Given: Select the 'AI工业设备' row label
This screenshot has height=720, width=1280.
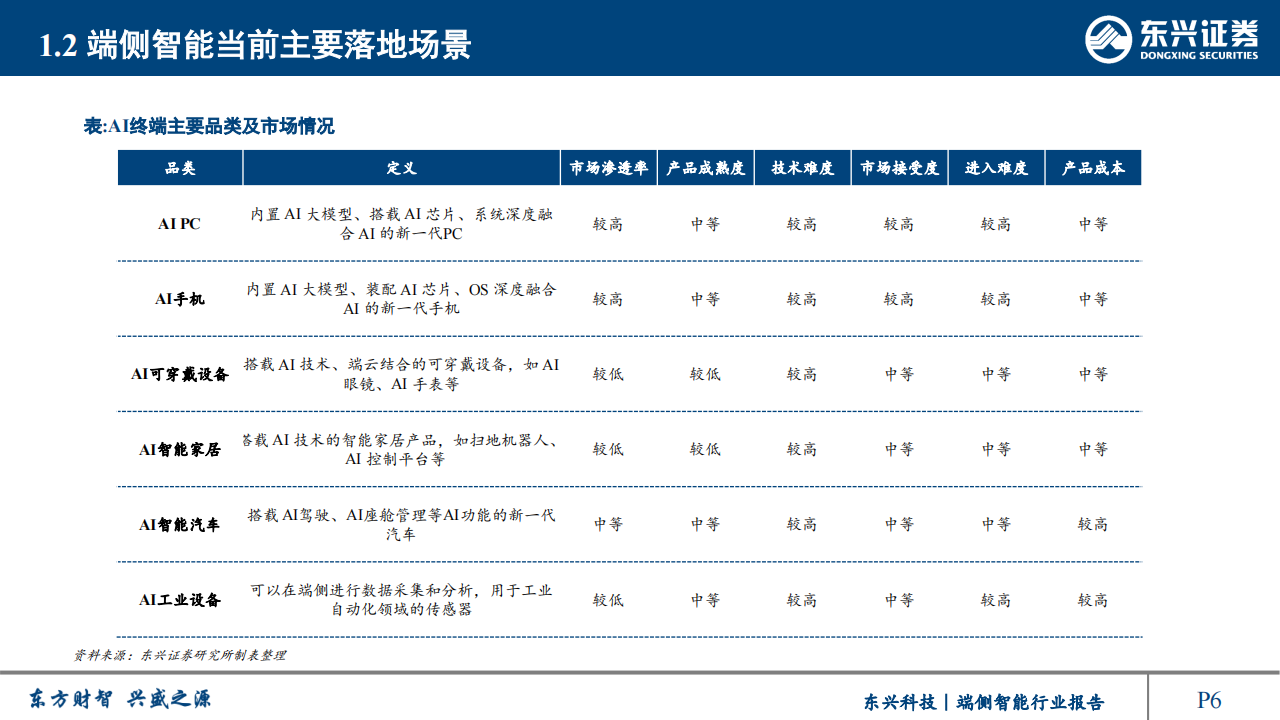Looking at the screenshot, I should pos(180,600).
